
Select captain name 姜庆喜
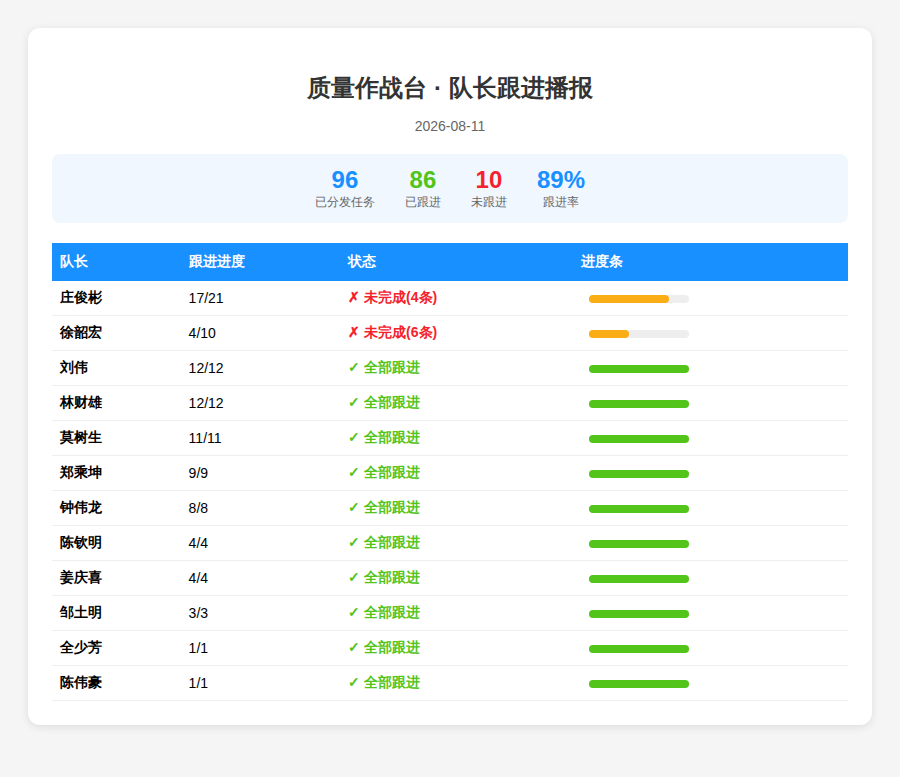tap(81, 578)
